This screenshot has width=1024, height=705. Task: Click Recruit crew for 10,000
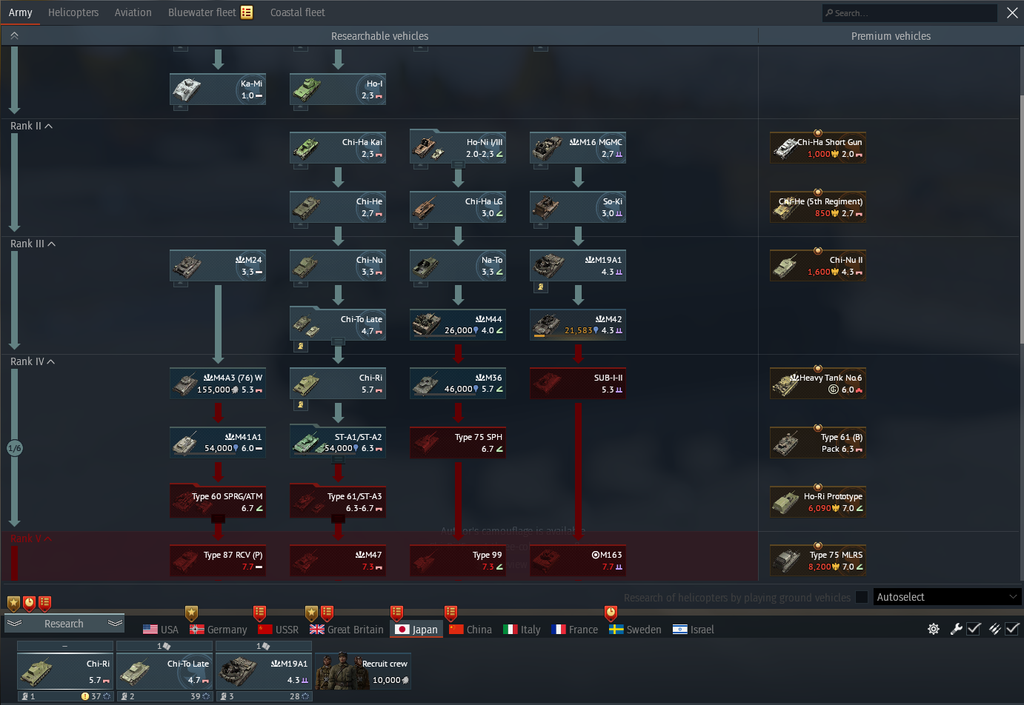tap(363, 671)
